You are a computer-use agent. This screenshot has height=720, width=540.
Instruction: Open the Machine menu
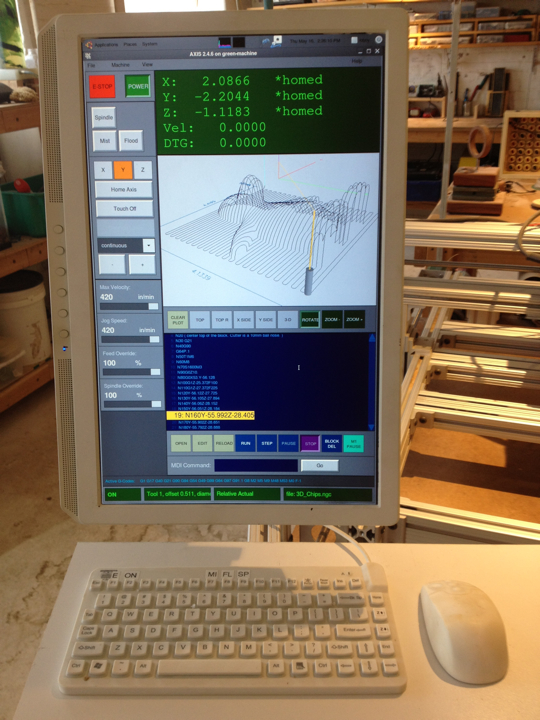(120, 65)
